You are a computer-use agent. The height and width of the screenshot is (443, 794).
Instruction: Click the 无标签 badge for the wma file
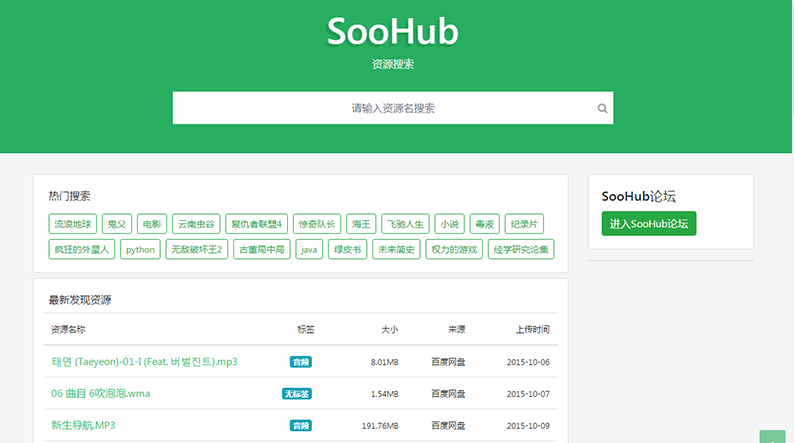pos(297,394)
